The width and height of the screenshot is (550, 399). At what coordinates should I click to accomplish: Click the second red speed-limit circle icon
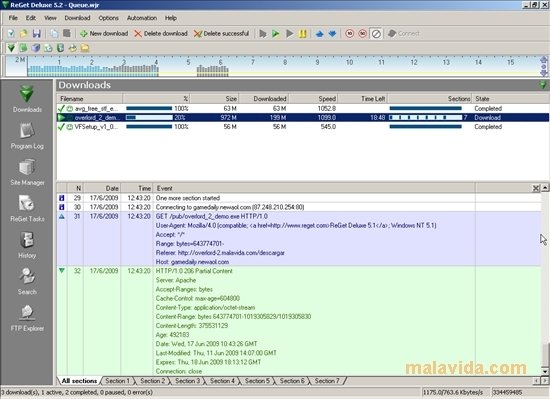click(x=363, y=34)
